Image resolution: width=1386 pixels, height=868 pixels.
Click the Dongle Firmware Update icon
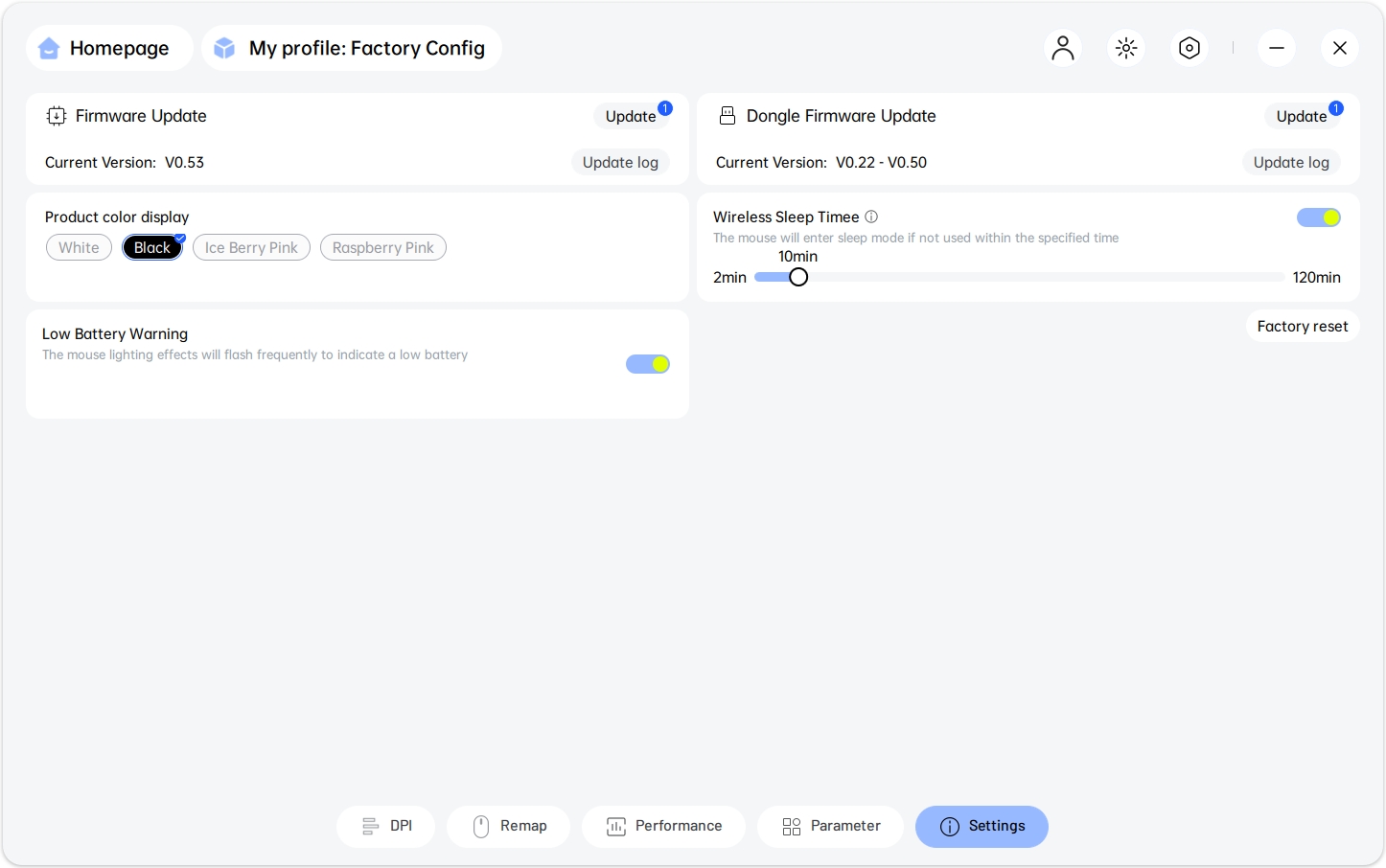(728, 116)
